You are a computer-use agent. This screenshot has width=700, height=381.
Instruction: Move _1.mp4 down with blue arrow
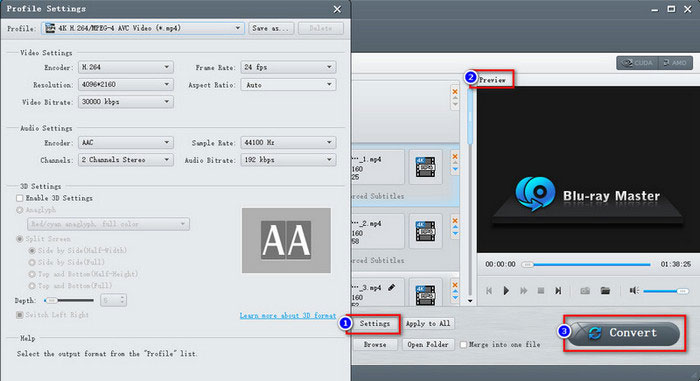point(455,169)
